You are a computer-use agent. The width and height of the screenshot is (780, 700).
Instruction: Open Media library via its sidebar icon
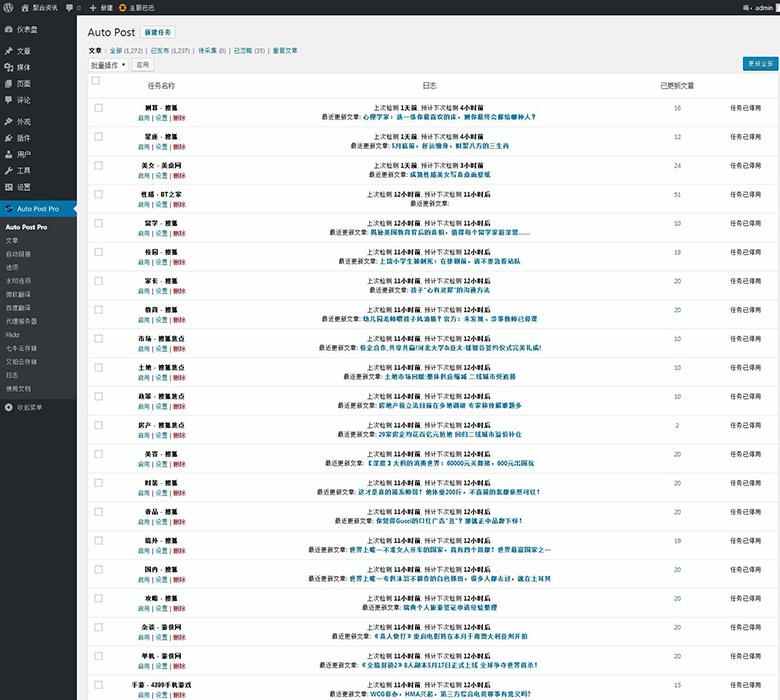[8, 67]
